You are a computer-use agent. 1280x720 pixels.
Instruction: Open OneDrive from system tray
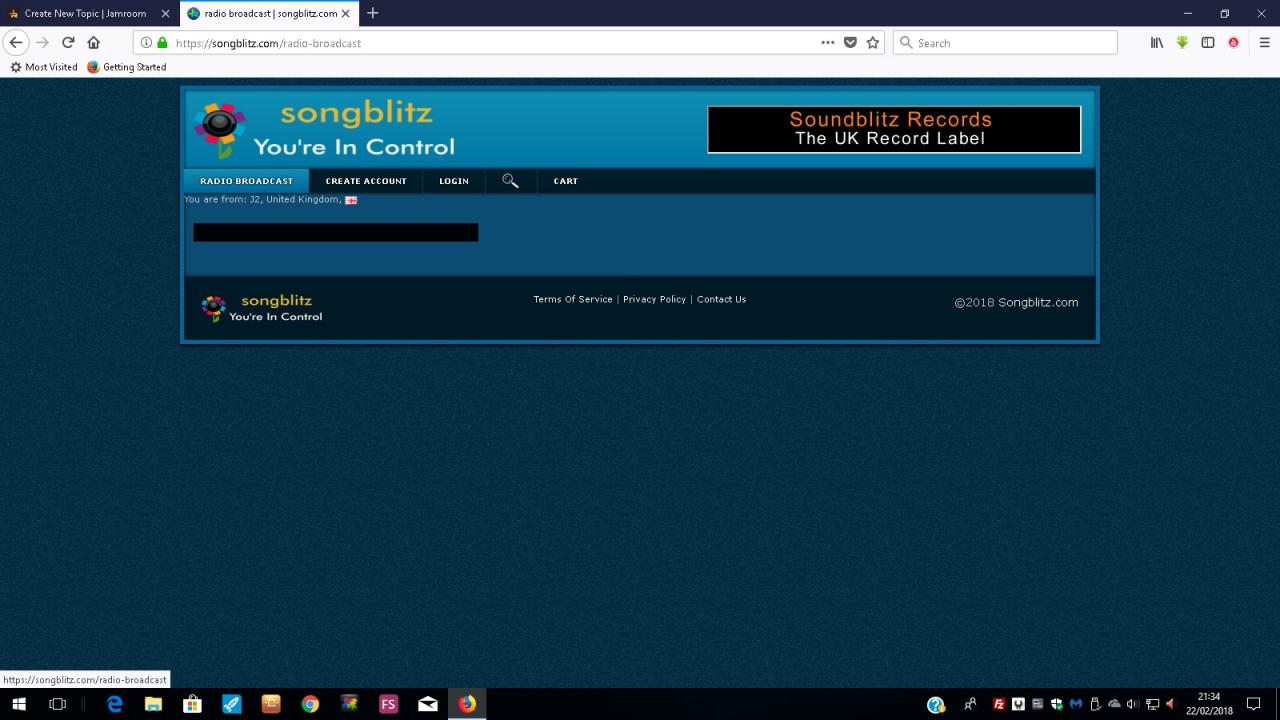point(1114,704)
